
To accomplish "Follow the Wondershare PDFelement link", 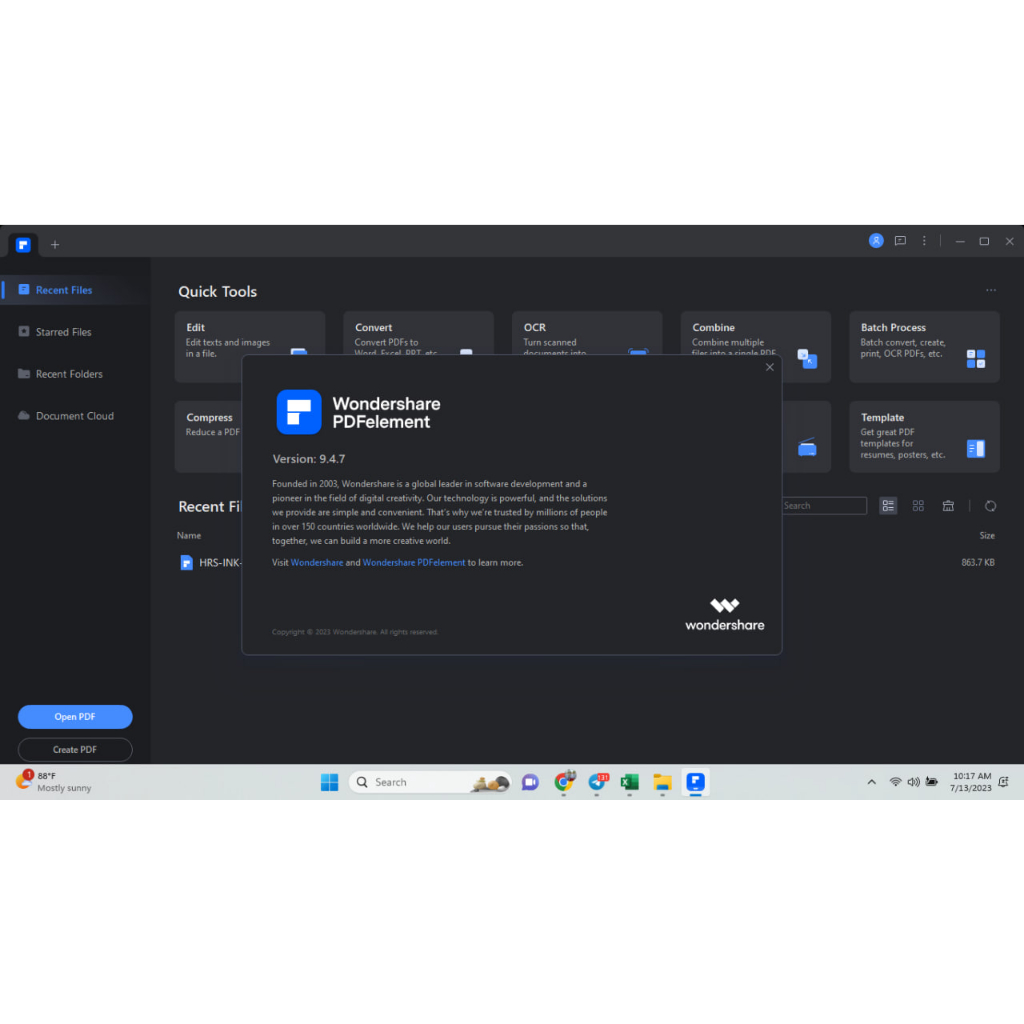I will point(414,562).
